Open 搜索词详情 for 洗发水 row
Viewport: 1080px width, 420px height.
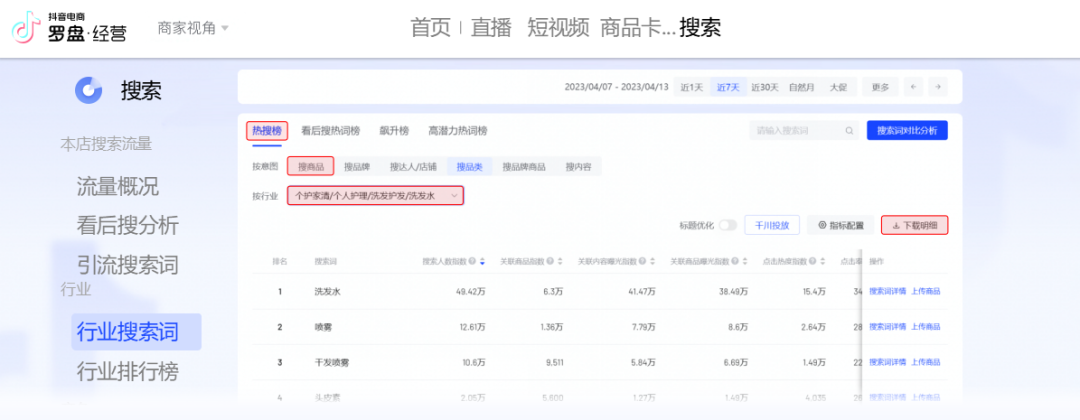click(887, 291)
